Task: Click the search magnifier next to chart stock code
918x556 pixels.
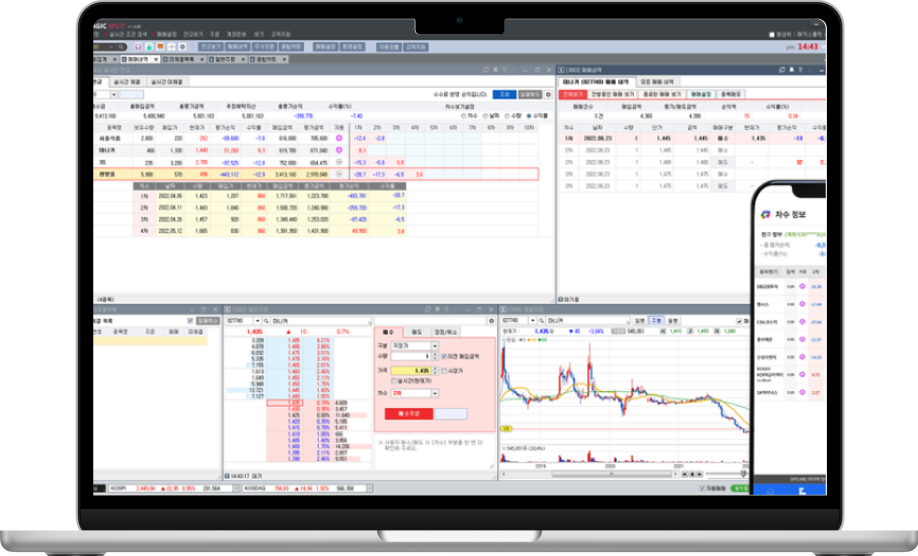Action: tap(541, 321)
